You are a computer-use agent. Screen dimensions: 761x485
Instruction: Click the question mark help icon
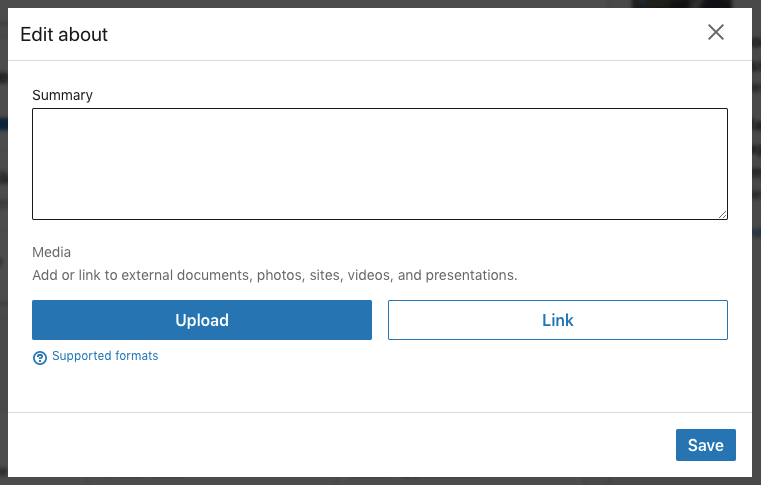click(x=40, y=357)
